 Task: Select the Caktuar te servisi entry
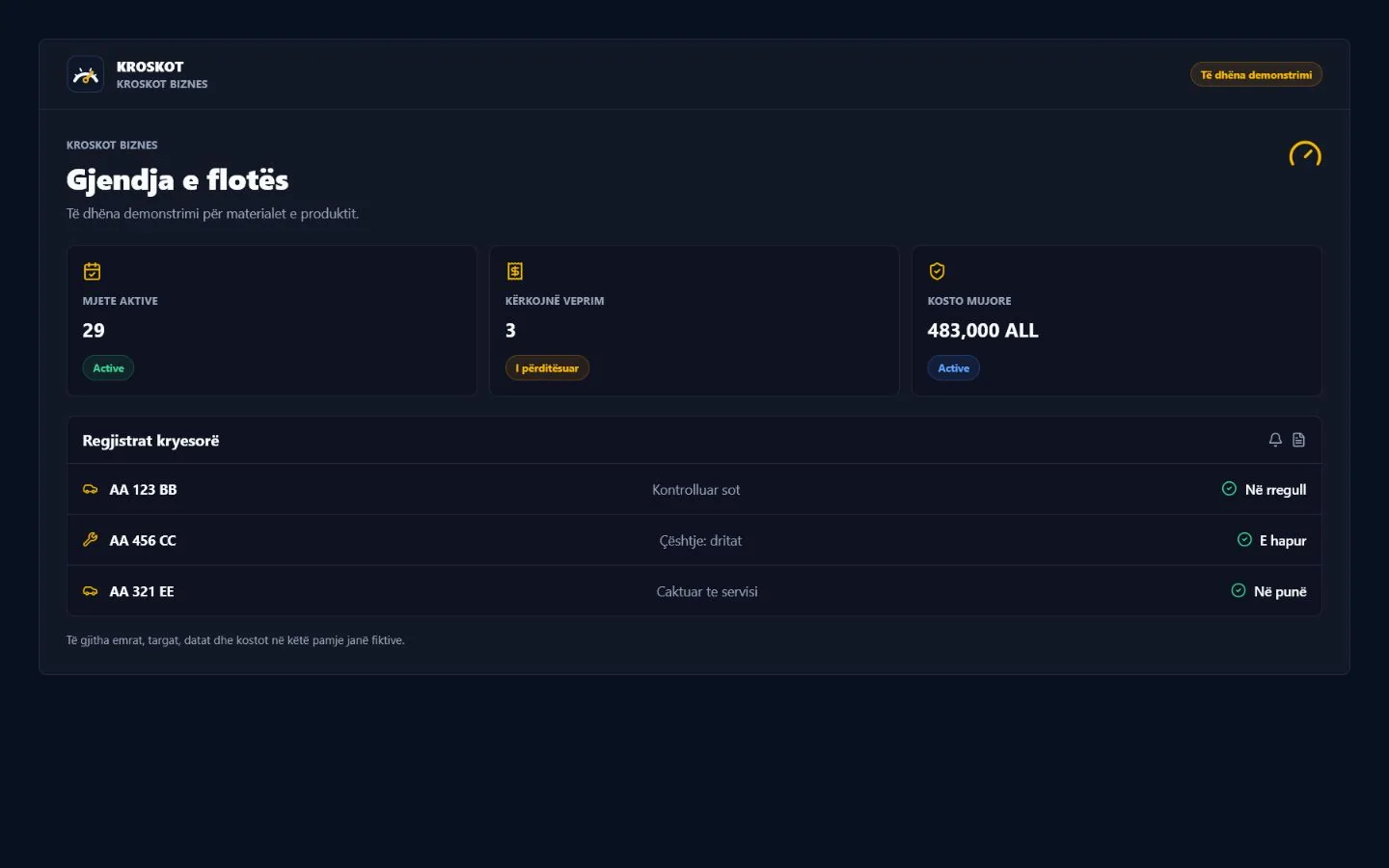[707, 592]
